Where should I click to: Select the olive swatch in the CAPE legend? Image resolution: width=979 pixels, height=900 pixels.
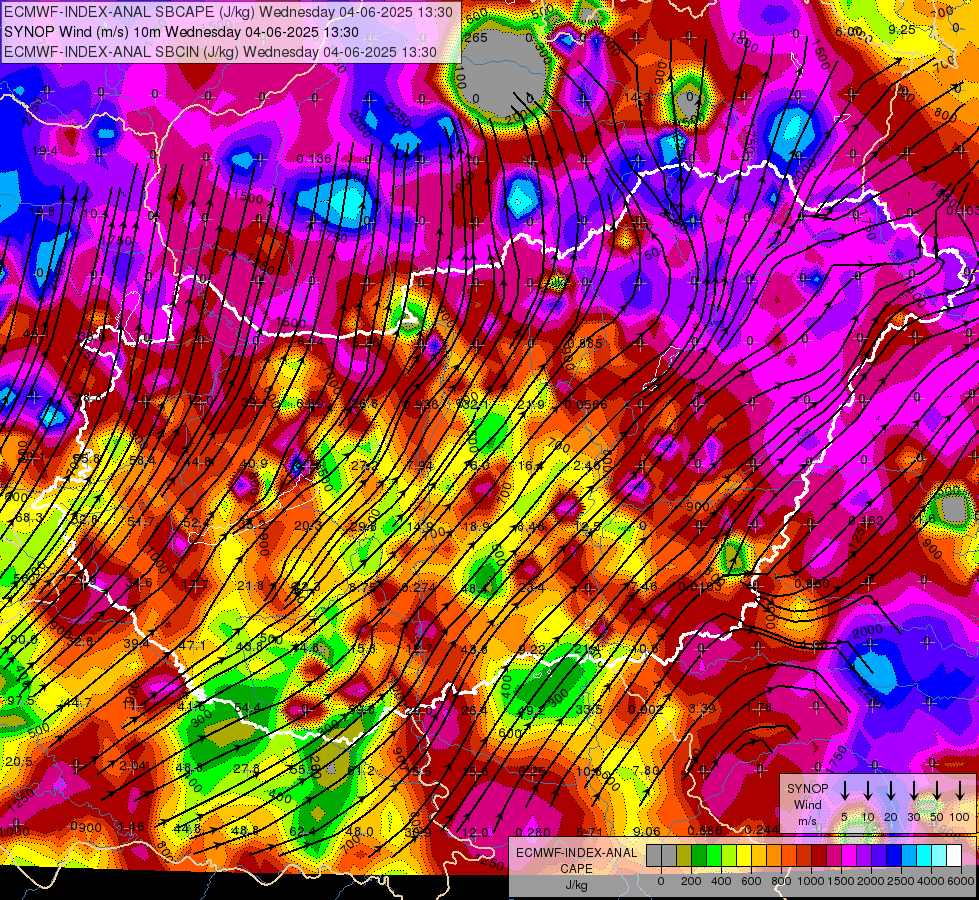coord(684,856)
